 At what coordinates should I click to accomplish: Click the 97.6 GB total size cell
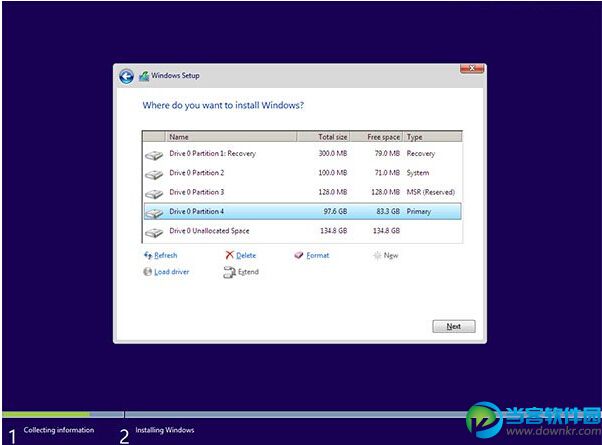335,212
